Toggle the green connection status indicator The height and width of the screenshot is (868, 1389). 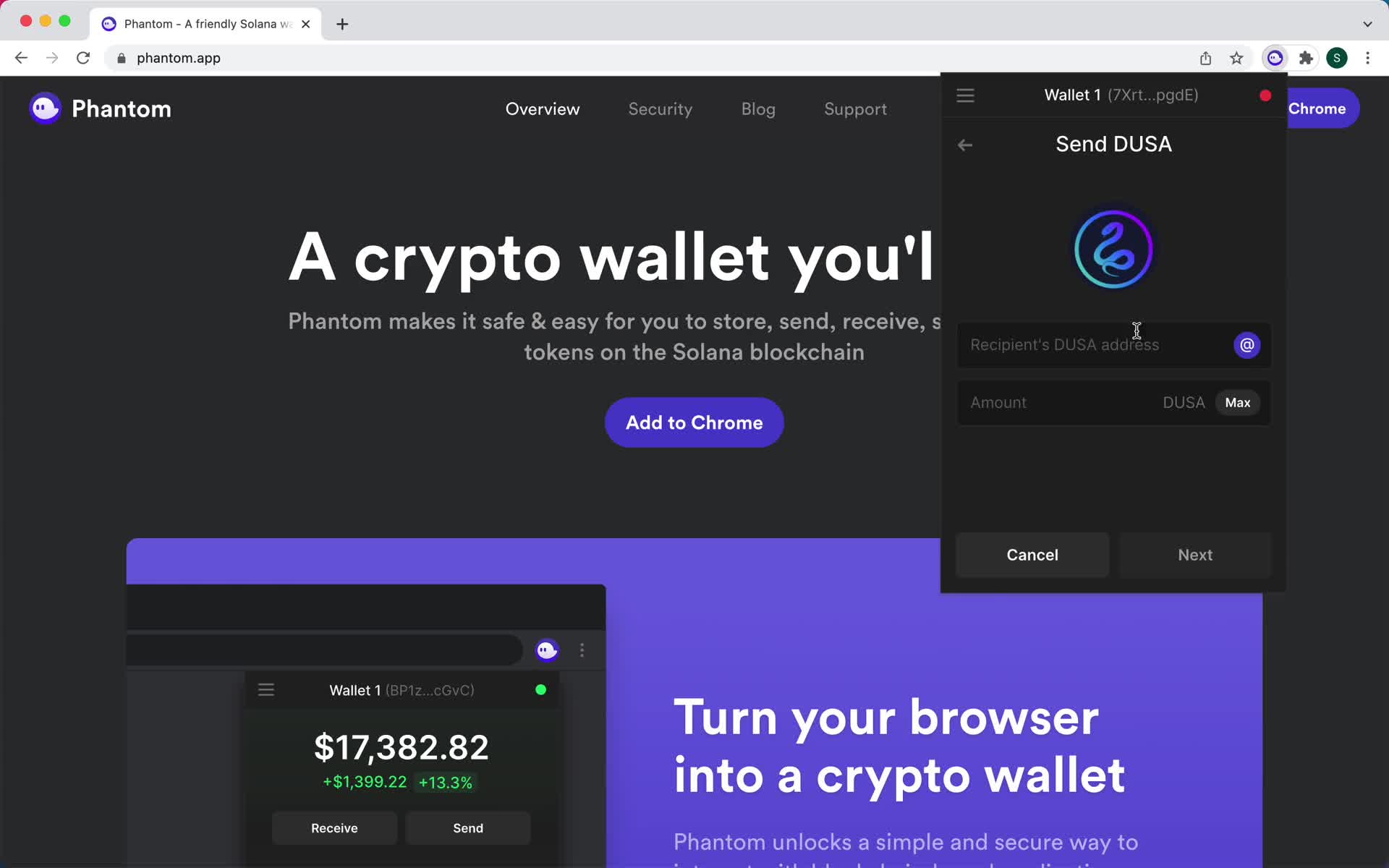pyautogui.click(x=538, y=689)
